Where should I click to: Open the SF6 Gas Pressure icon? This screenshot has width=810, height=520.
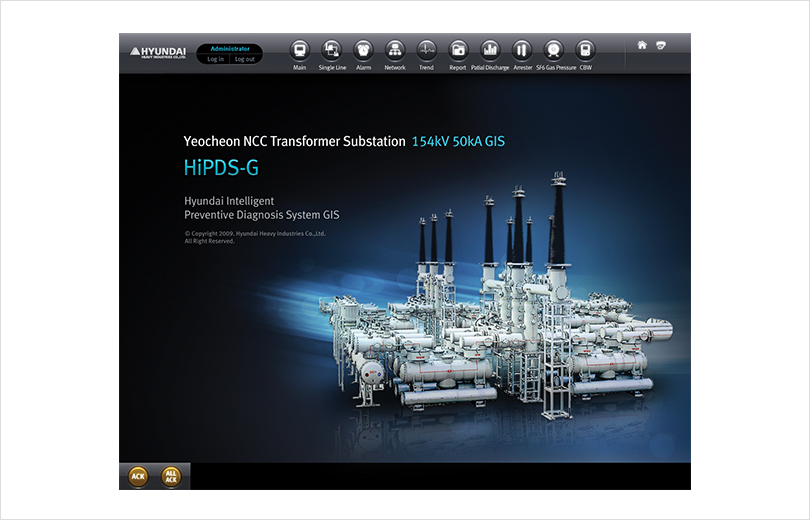point(554,51)
